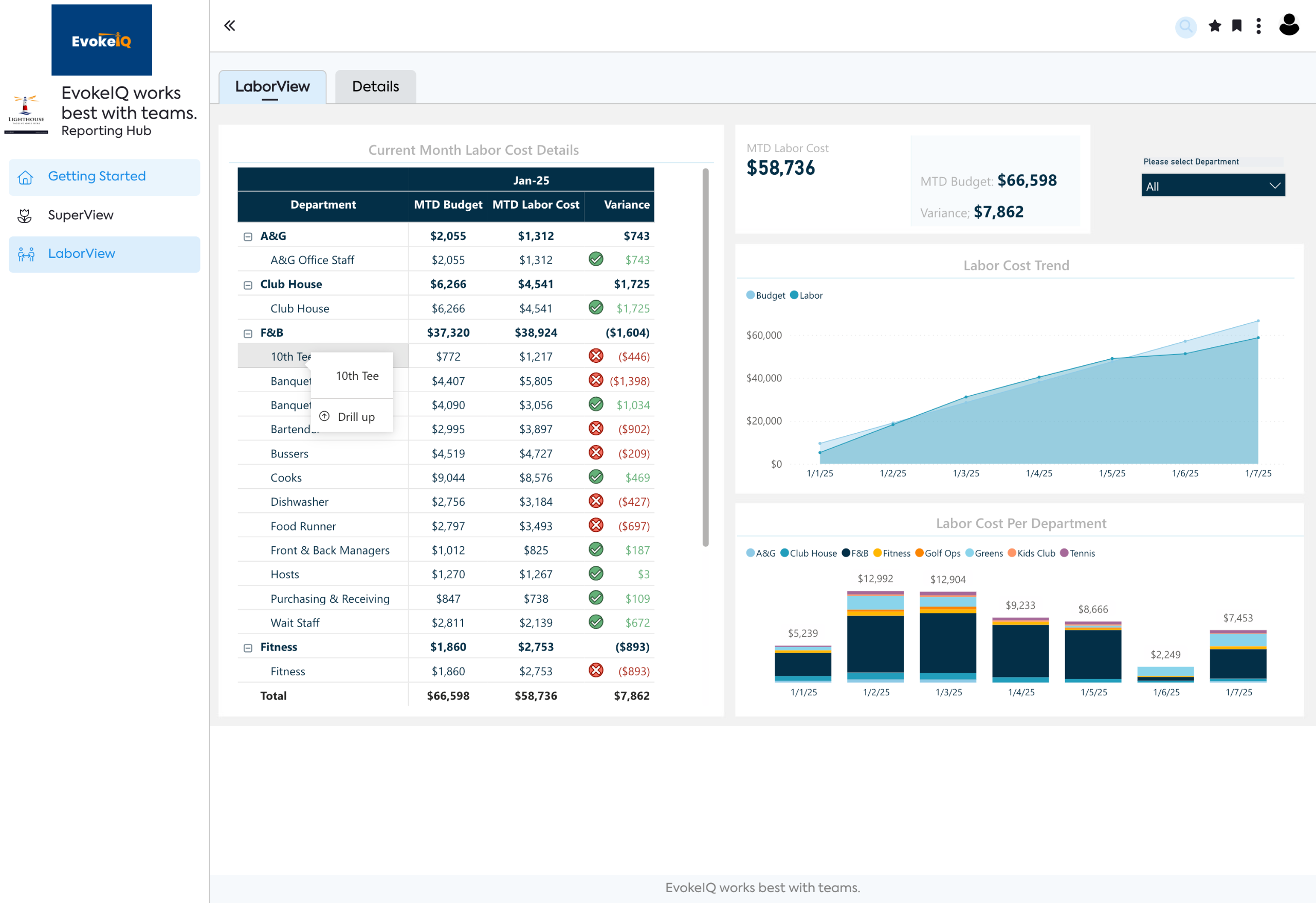Open the three-dot more options menu
This screenshot has height=903, width=1316.
pyautogui.click(x=1258, y=26)
